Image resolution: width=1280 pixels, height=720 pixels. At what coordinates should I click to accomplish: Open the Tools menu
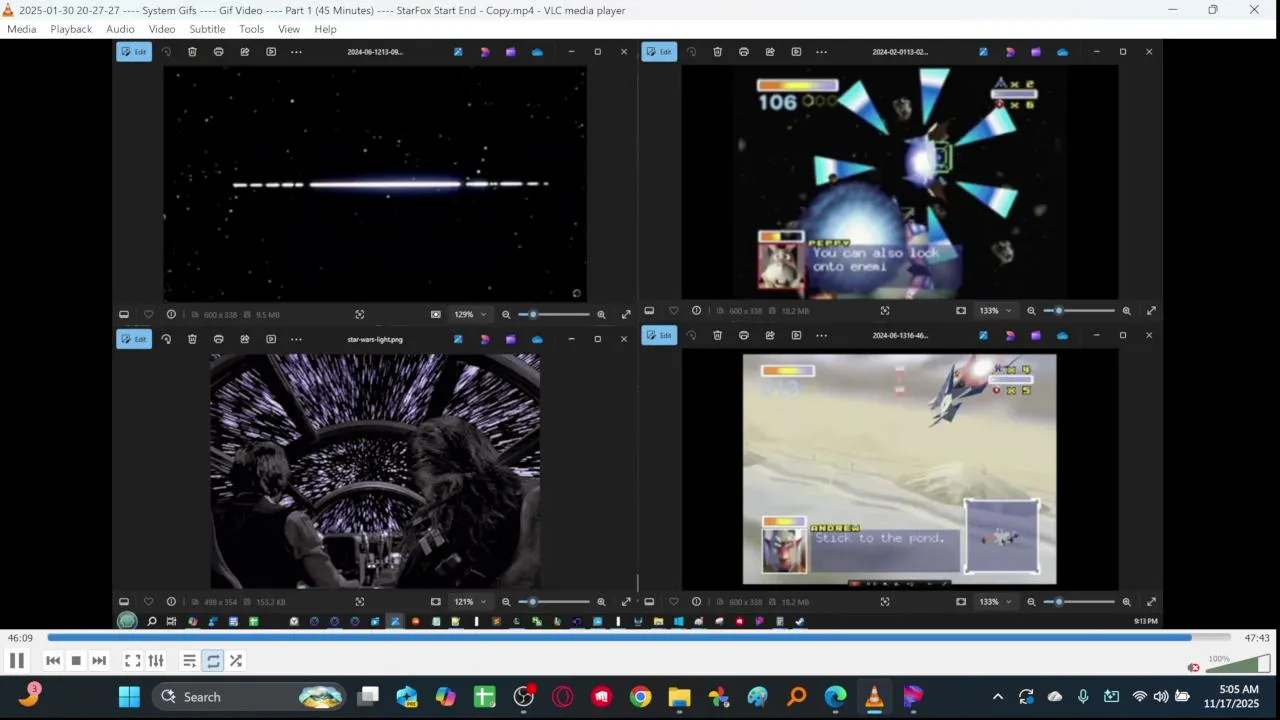pos(251,29)
